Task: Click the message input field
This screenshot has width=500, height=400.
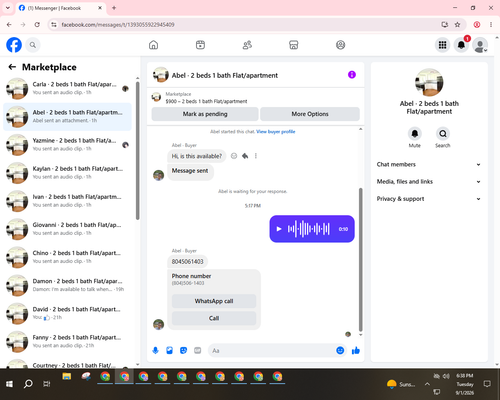Action: 272,351
